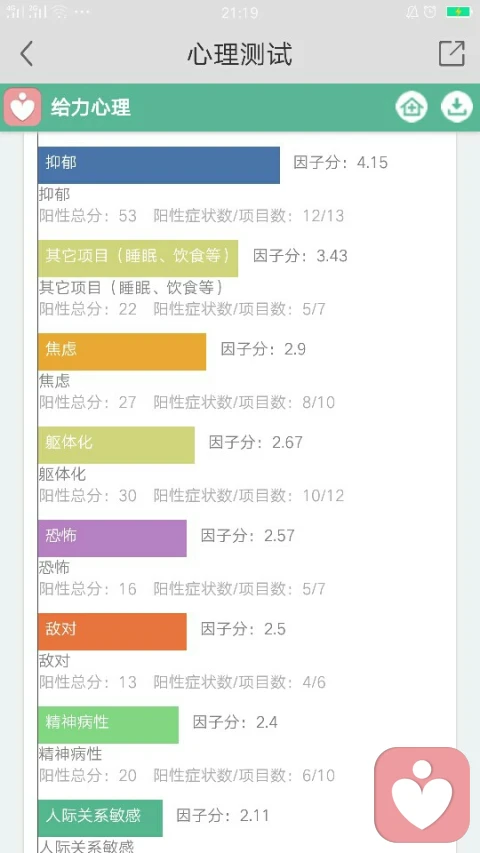Select the 其它项目 (睡眠、饮食等) bar
The height and width of the screenshot is (853, 480).
[x=138, y=258]
